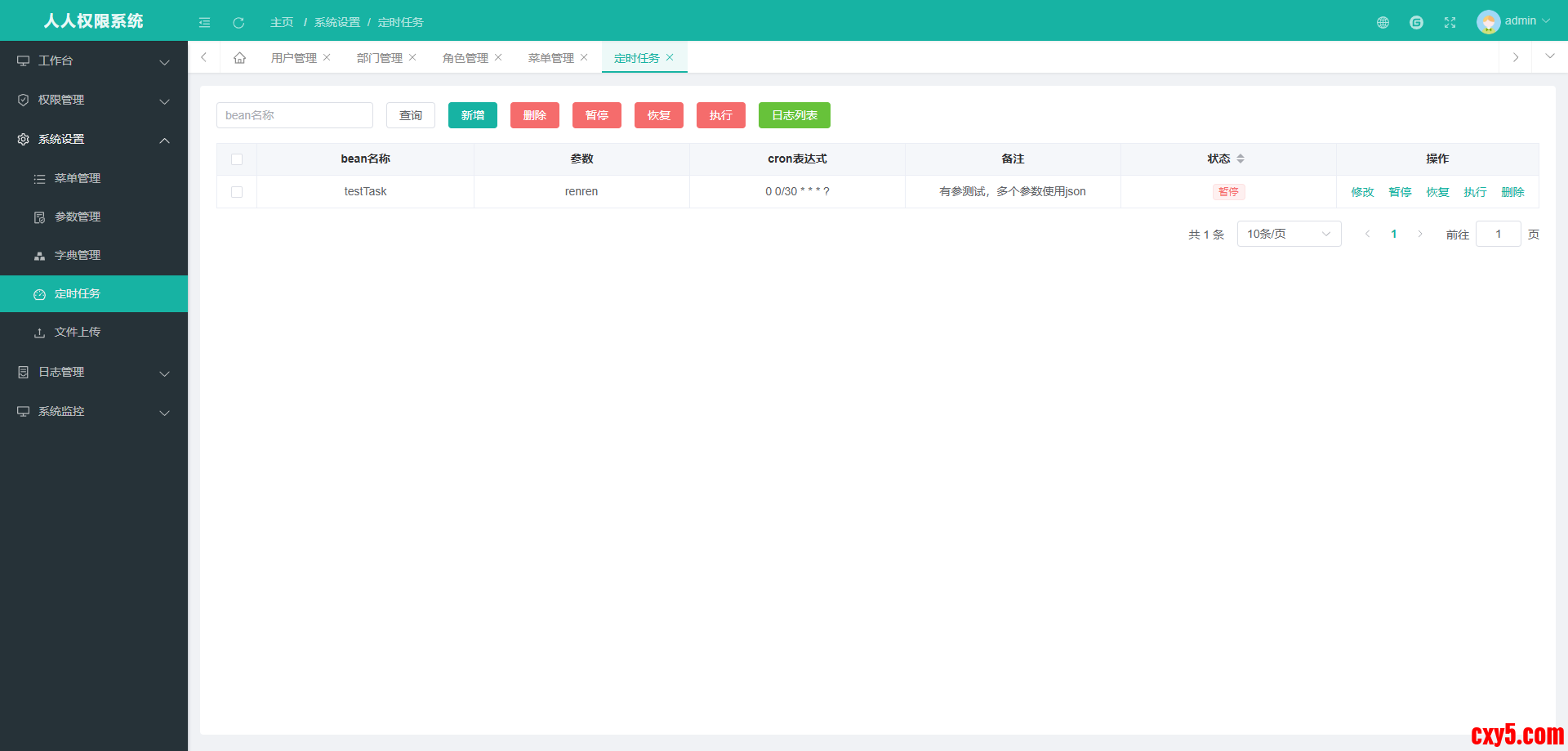Viewport: 1568px width, 751px height.
Task: Click the bean名称 search field
Action: coord(294,115)
